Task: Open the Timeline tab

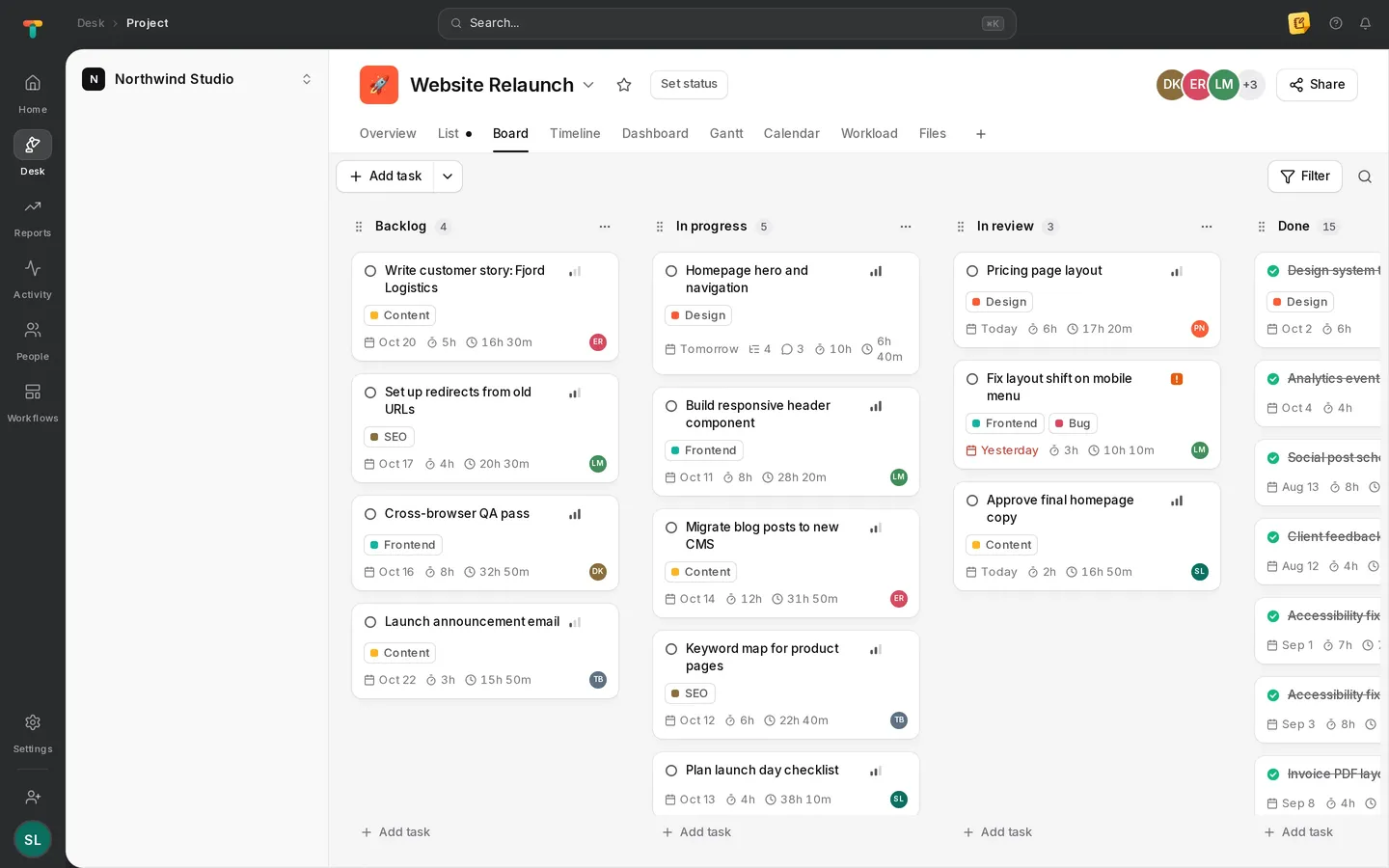Action: click(575, 134)
